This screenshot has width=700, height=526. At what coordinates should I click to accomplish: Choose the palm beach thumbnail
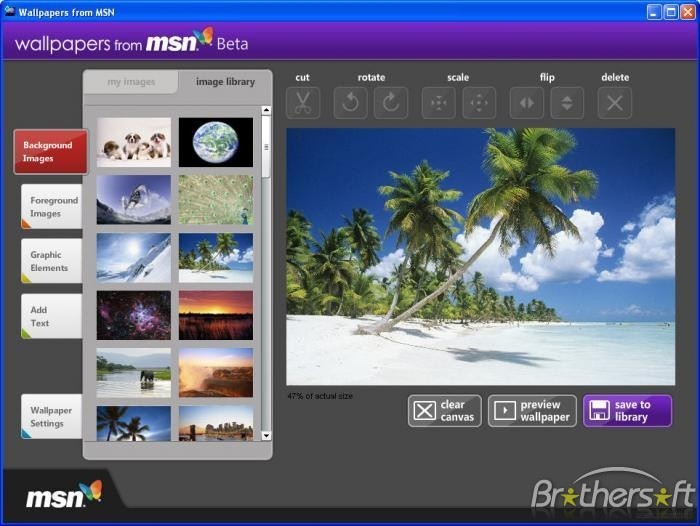tap(216, 258)
